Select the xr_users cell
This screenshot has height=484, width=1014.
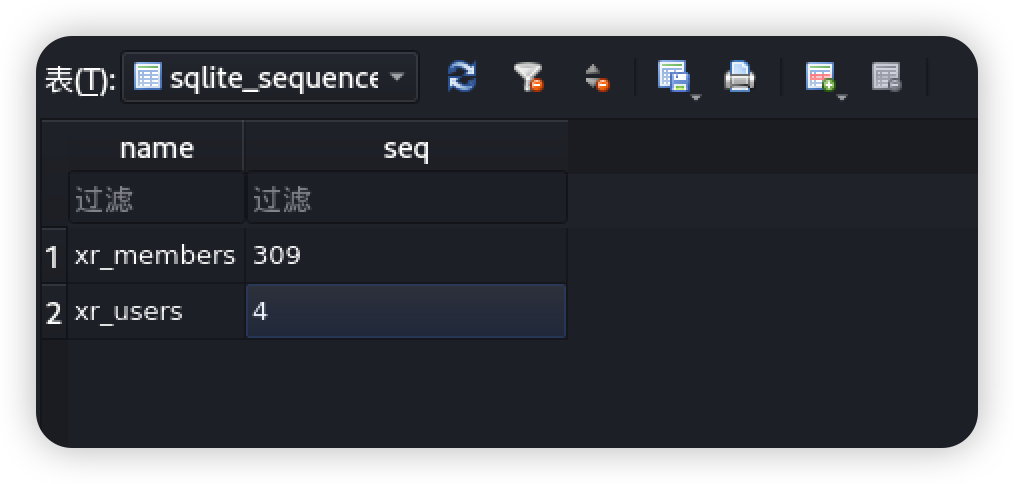tap(156, 312)
